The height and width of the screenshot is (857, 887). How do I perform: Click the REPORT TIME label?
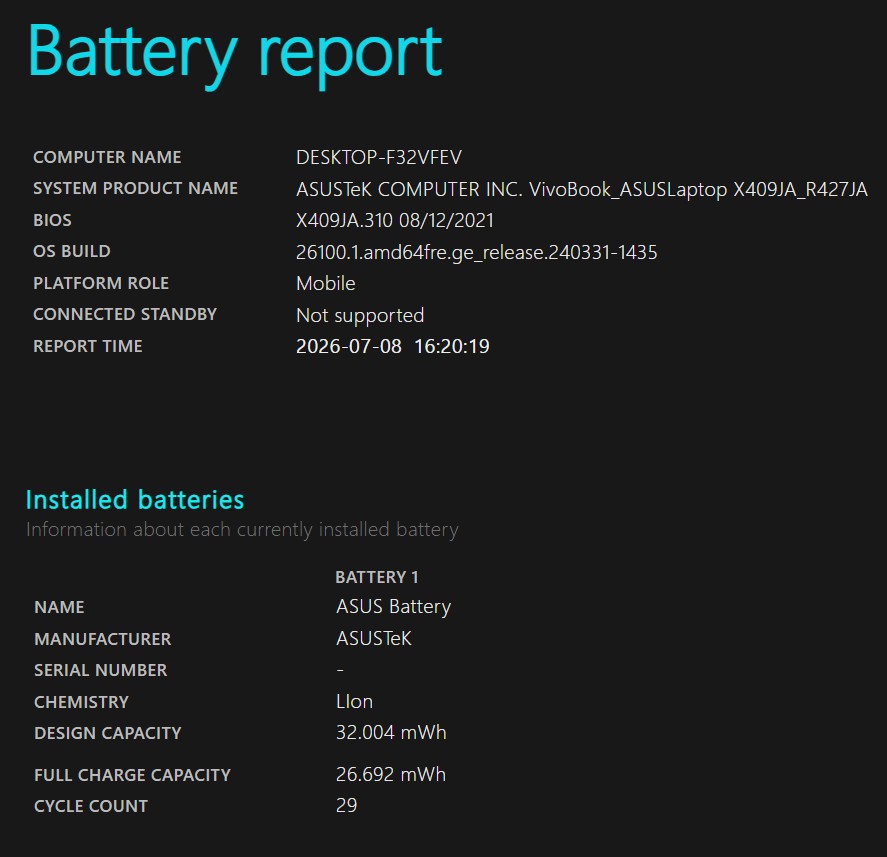88,346
